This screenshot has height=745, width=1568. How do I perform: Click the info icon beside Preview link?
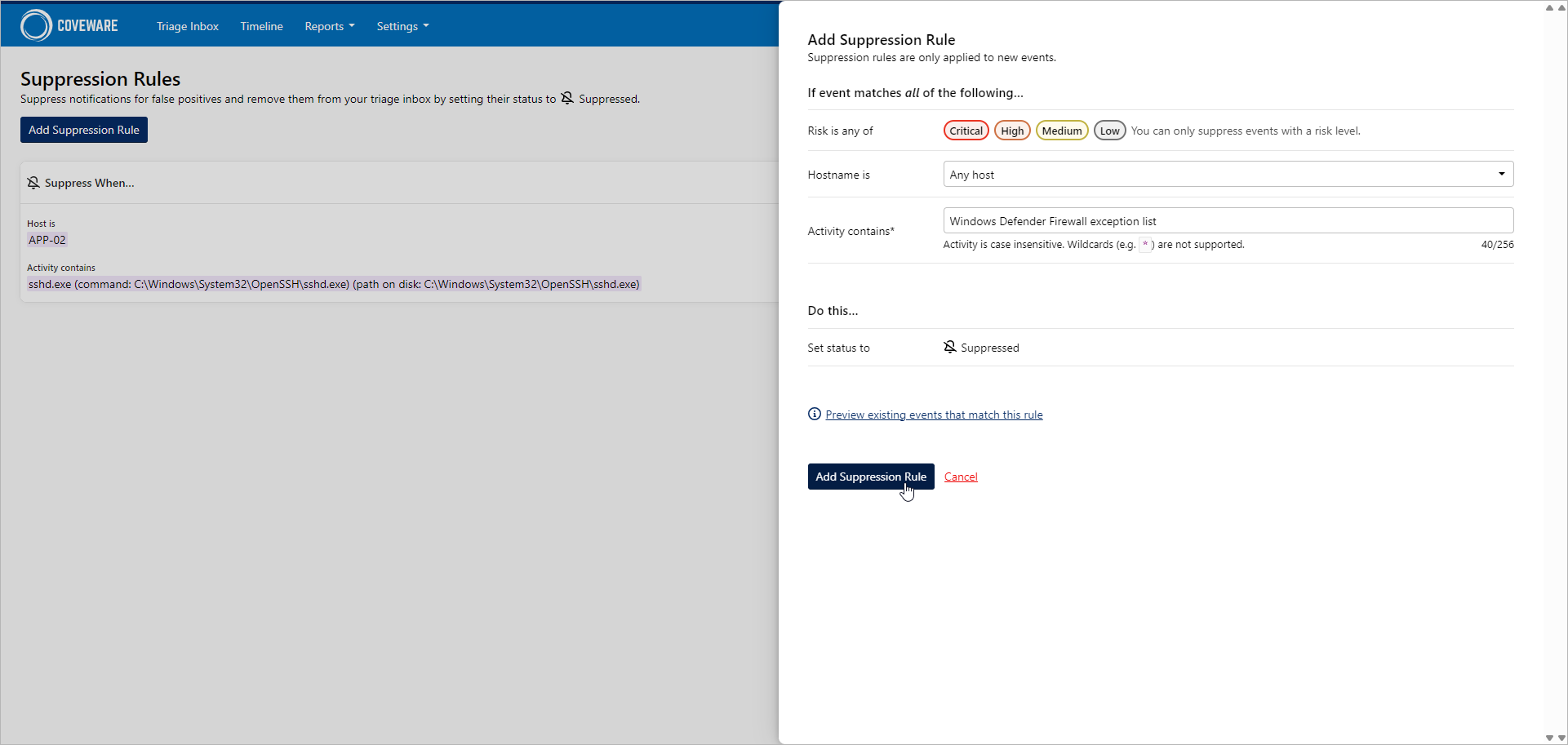tap(815, 414)
